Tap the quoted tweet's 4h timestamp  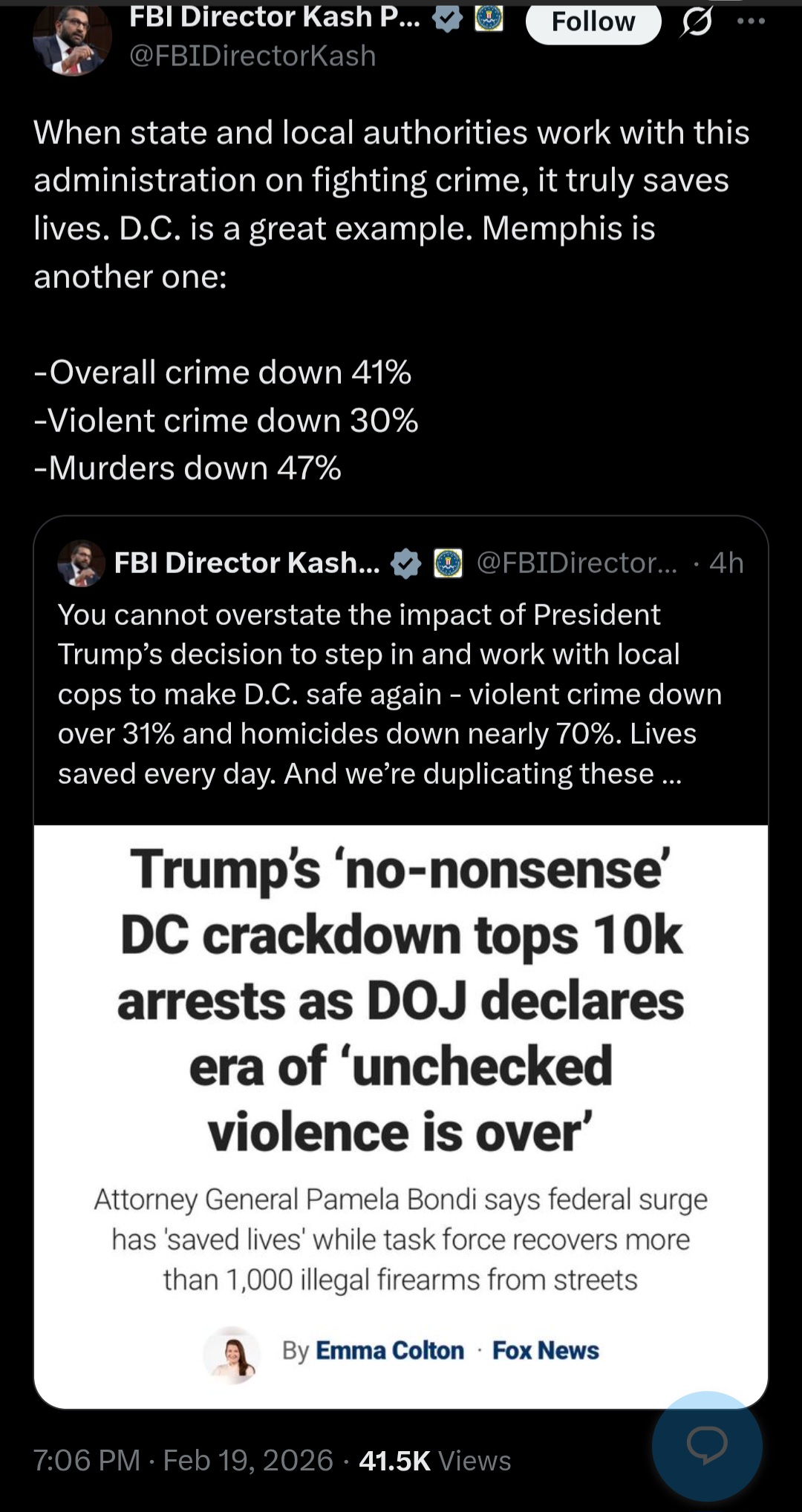tap(726, 563)
